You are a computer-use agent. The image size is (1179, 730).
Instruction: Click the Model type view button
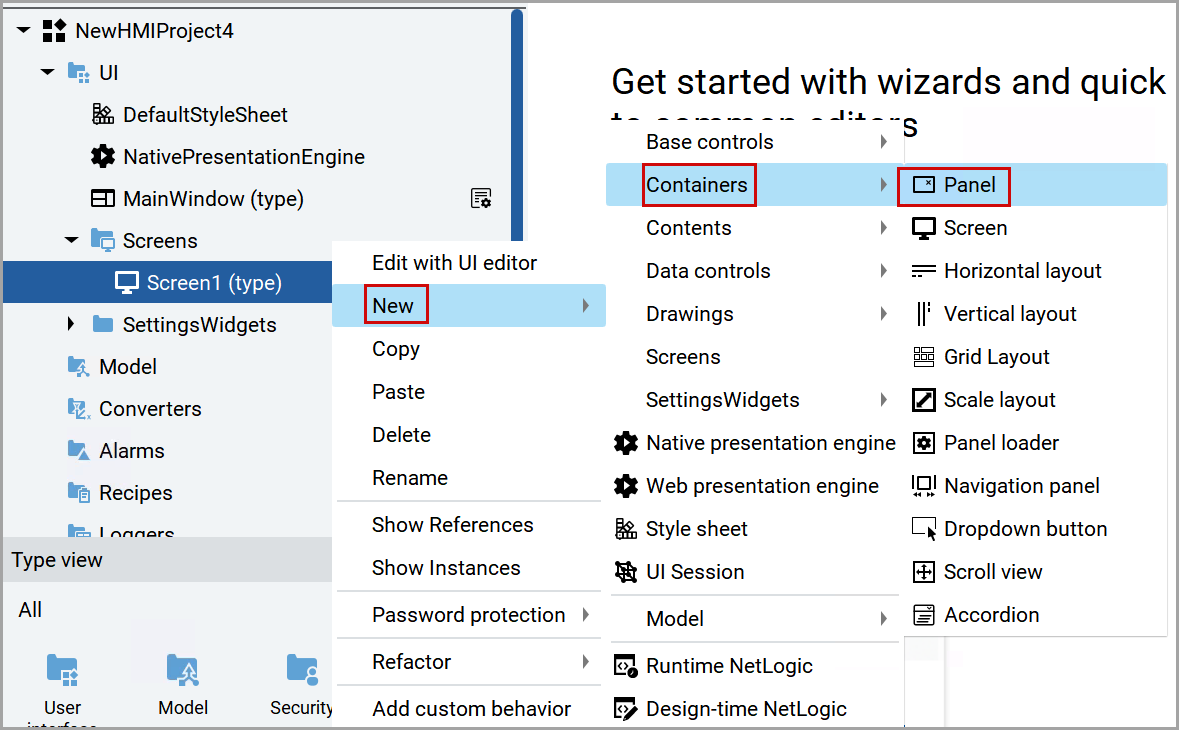point(183,682)
